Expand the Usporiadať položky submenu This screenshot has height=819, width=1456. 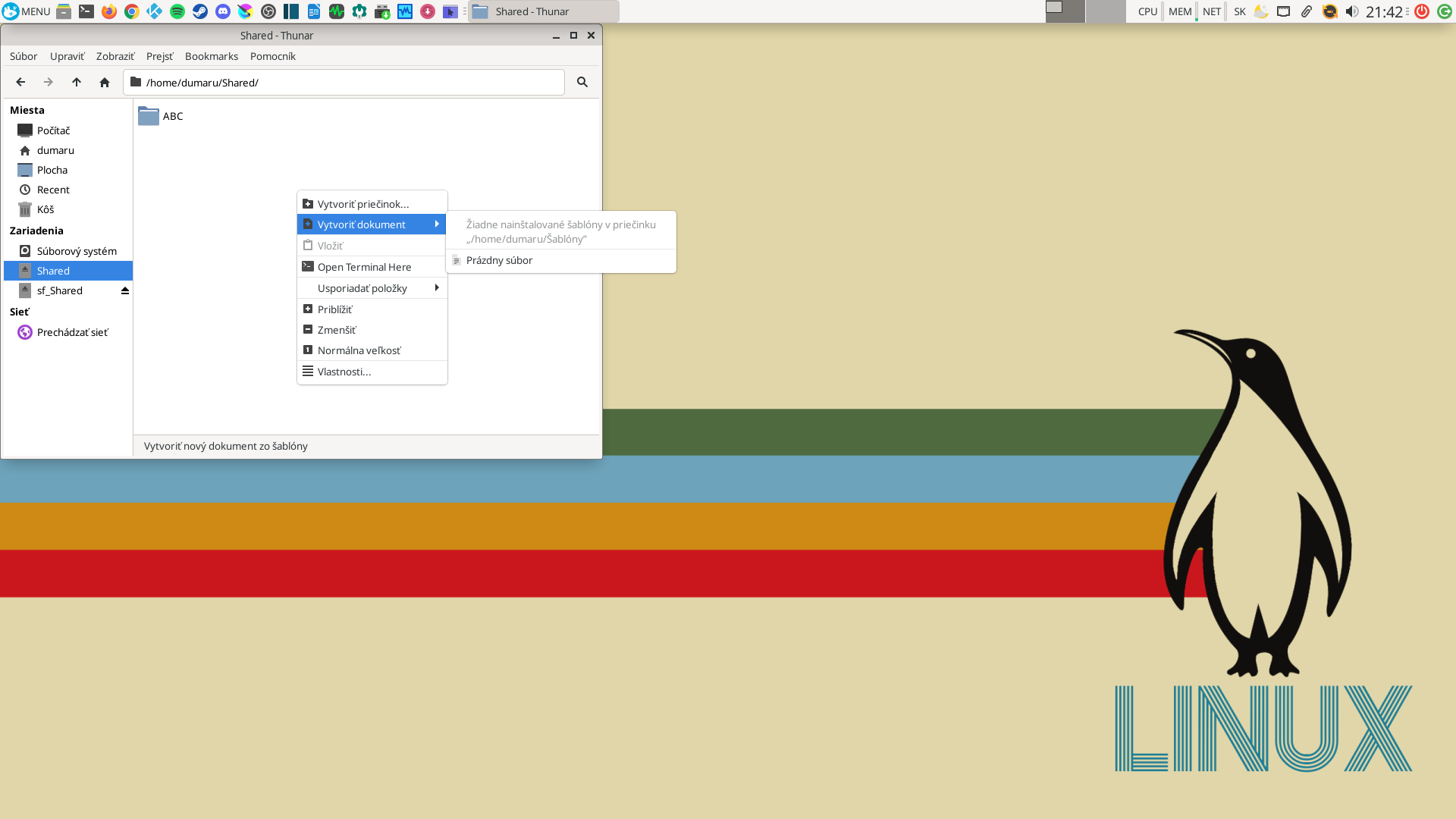372,288
